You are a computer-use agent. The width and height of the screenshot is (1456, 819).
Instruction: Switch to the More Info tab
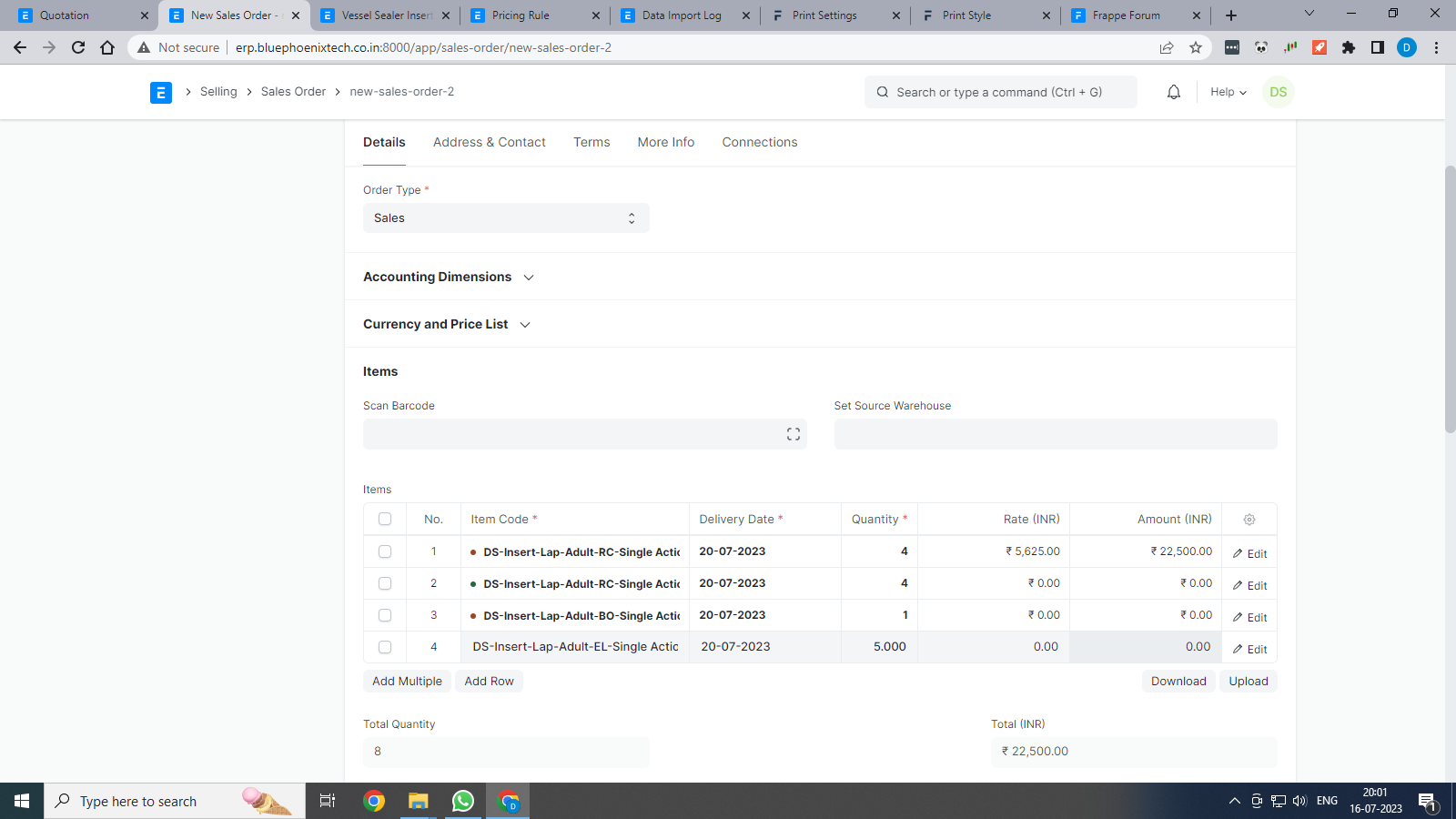(666, 142)
